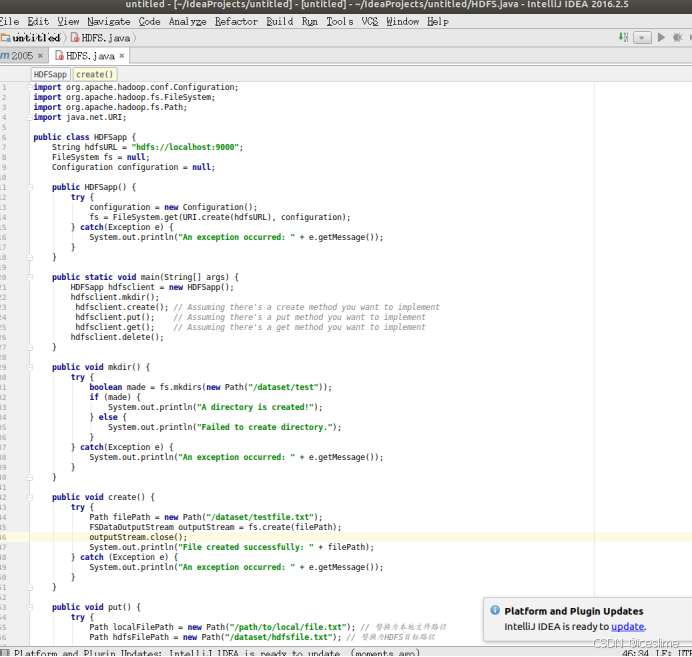Click untitled in the navigation bar
The width and height of the screenshot is (692, 657).
pos(36,38)
